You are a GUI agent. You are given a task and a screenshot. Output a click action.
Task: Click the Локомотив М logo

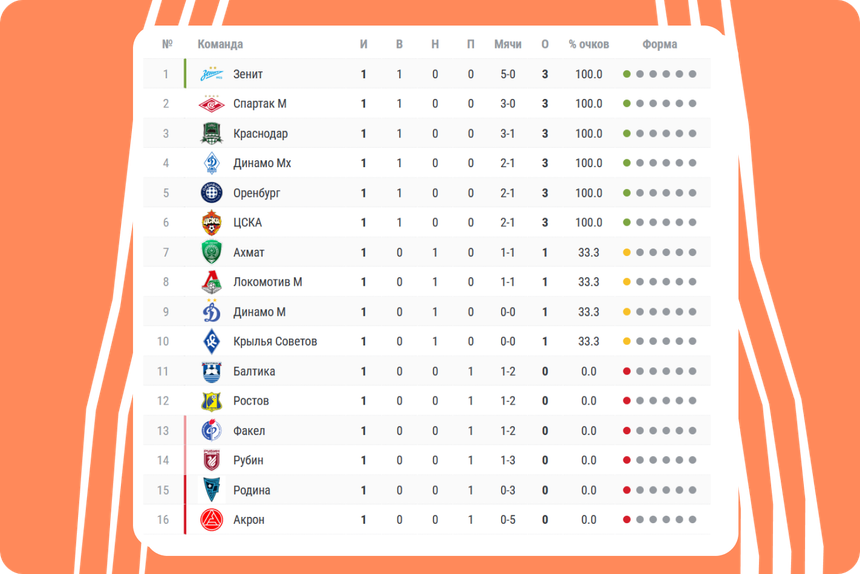click(x=211, y=282)
